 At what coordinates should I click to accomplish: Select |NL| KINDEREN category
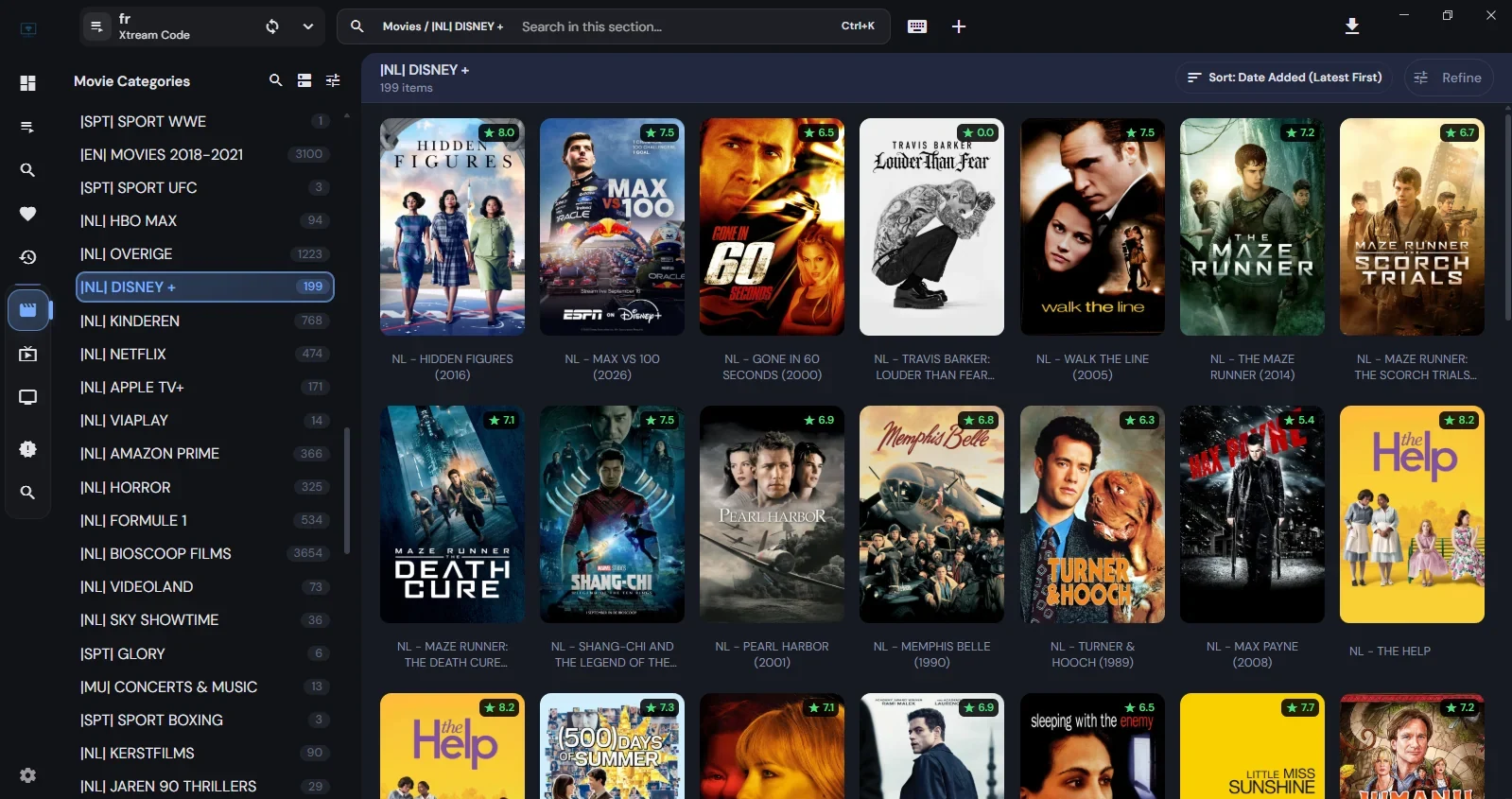(204, 321)
